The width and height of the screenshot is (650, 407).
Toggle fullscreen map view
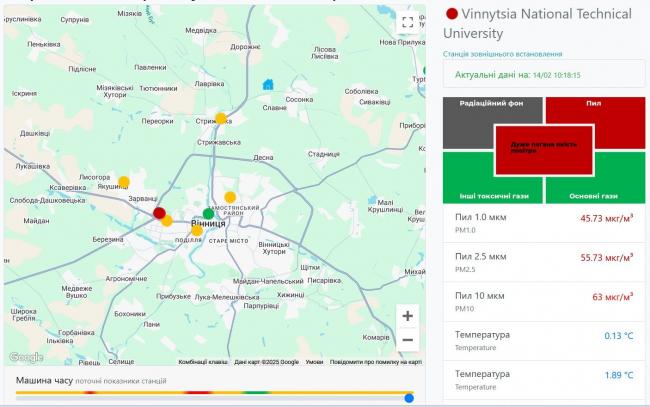[x=407, y=22]
